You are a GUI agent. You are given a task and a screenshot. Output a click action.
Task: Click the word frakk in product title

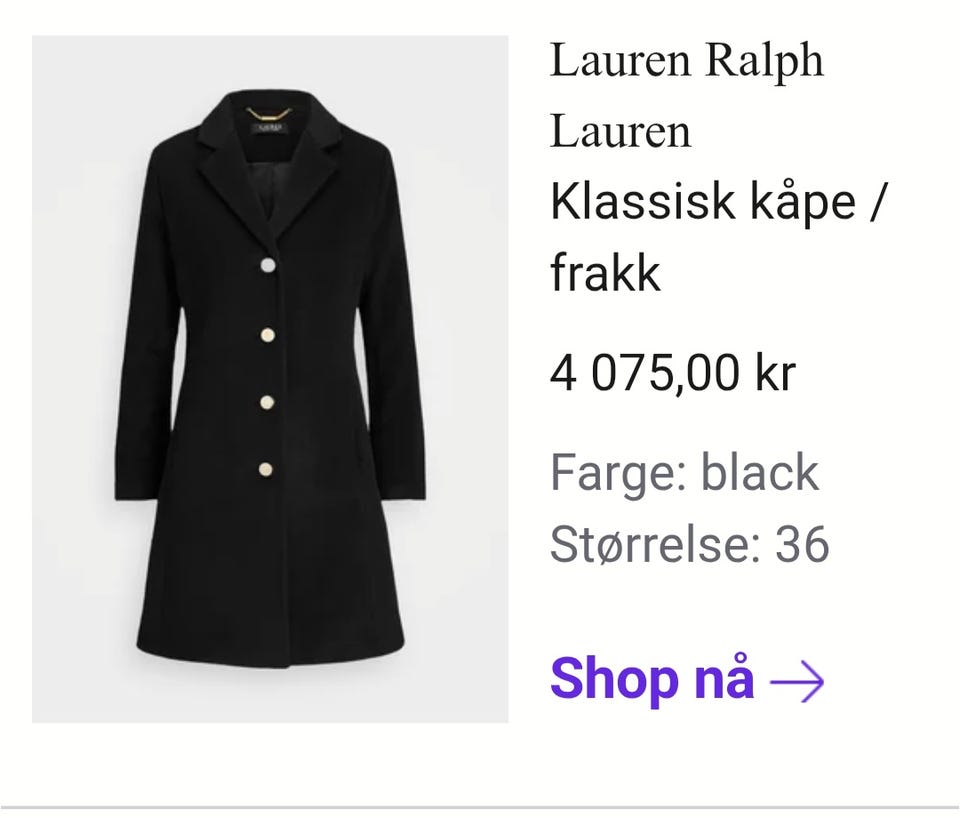[x=605, y=272]
